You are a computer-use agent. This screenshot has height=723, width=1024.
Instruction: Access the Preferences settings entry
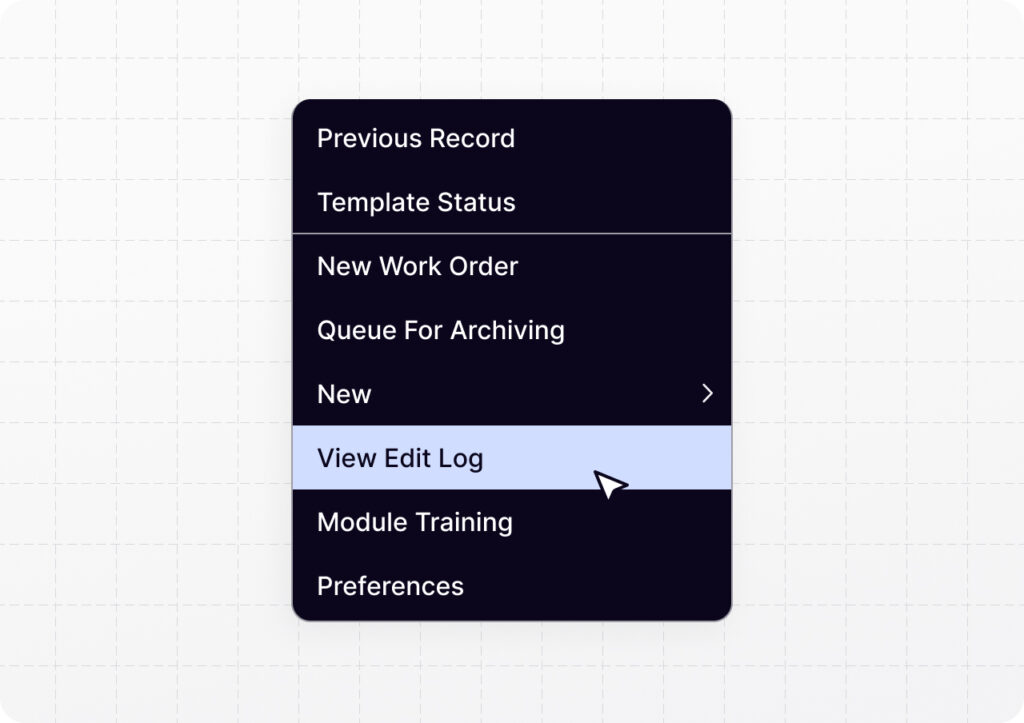coord(390,587)
